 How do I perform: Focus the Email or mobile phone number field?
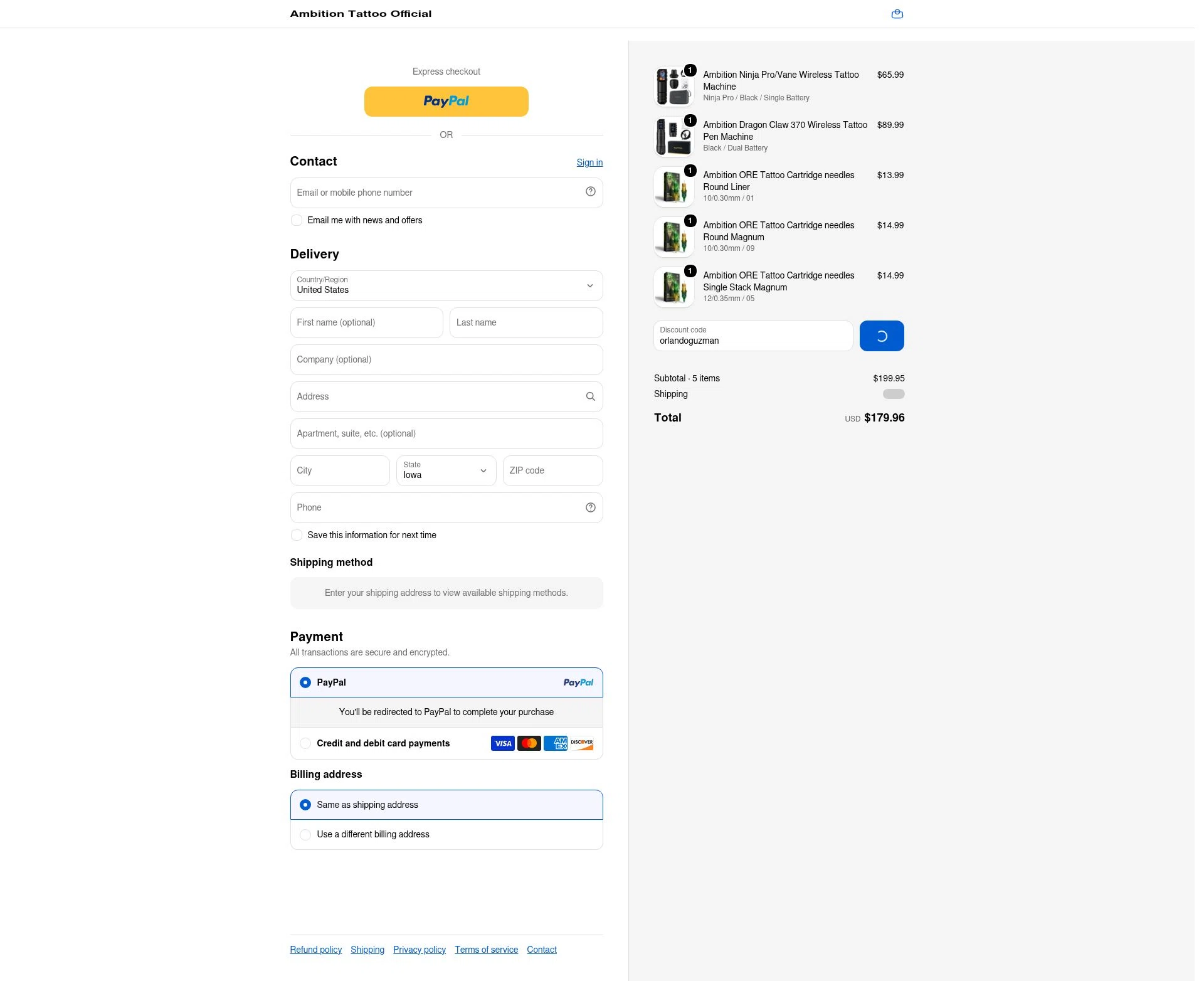446,193
